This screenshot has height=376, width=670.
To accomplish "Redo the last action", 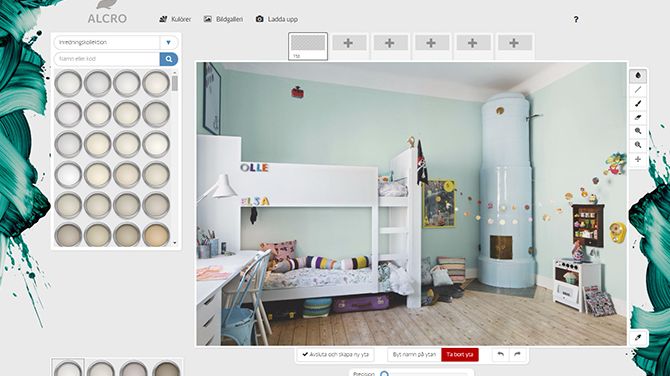I will 517,354.
